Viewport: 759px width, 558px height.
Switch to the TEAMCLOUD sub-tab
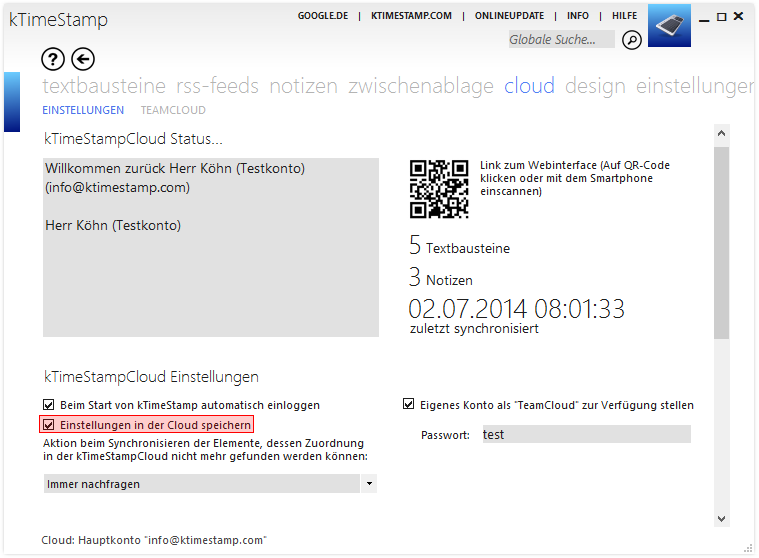pyautogui.click(x=173, y=110)
